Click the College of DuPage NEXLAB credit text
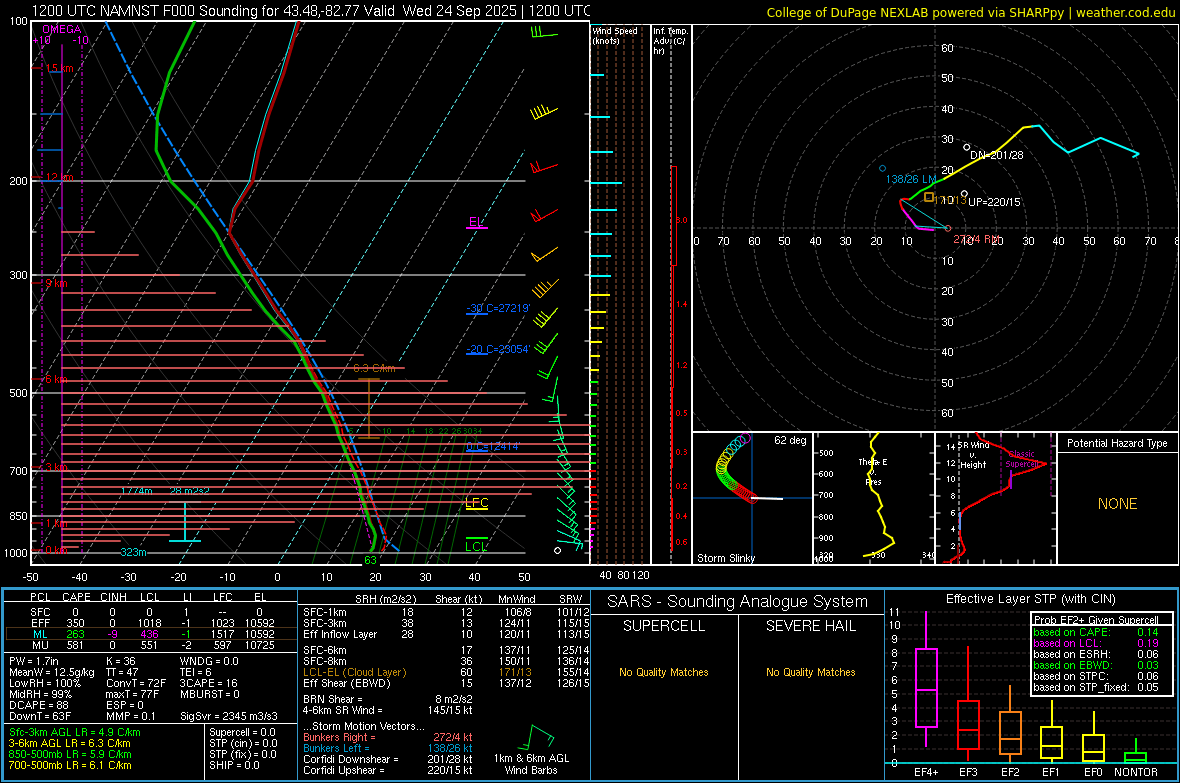 pyautogui.click(x=970, y=12)
